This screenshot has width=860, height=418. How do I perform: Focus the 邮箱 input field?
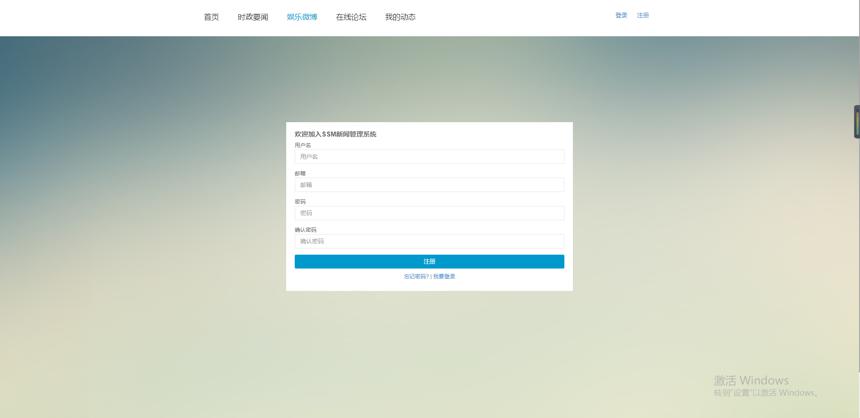click(429, 185)
